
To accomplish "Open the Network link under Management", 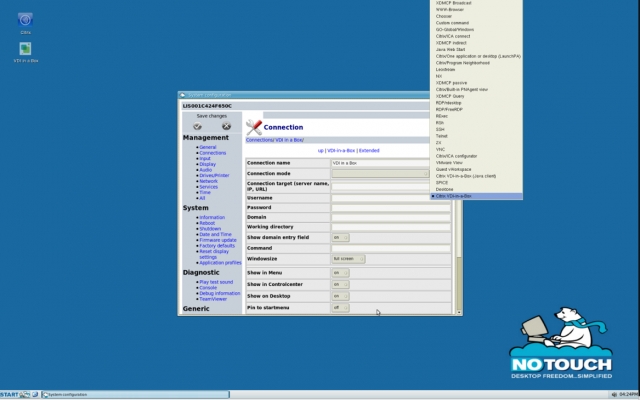I will pos(208,181).
